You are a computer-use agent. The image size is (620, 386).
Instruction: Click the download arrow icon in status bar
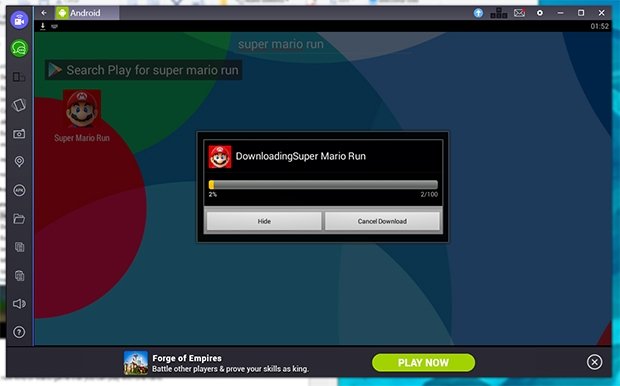[43, 26]
